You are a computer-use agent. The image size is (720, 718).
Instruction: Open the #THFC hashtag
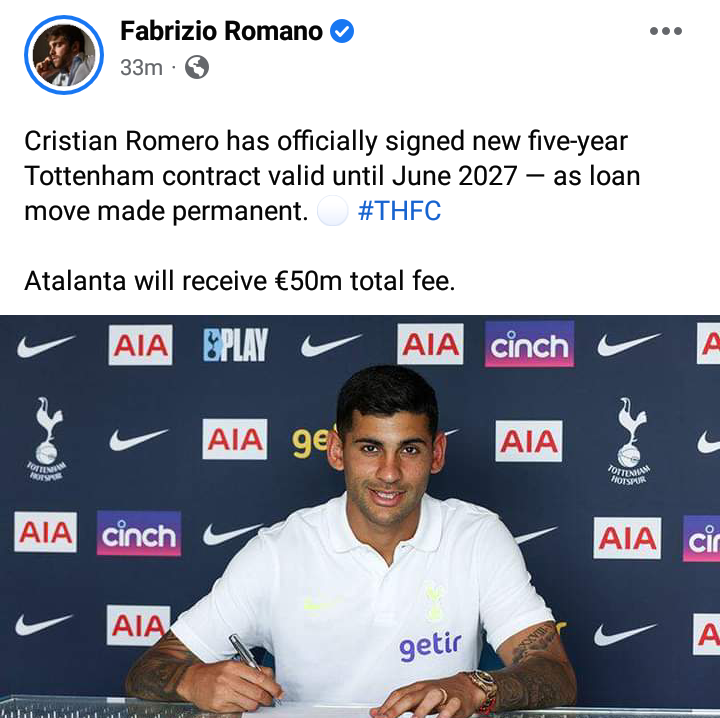coord(399,211)
